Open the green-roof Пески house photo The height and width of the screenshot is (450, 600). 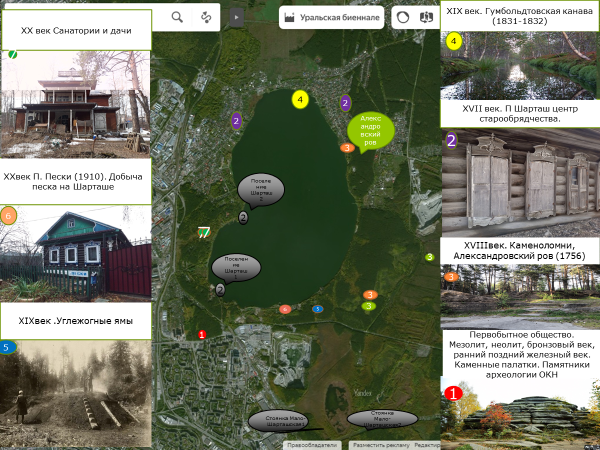(76, 254)
